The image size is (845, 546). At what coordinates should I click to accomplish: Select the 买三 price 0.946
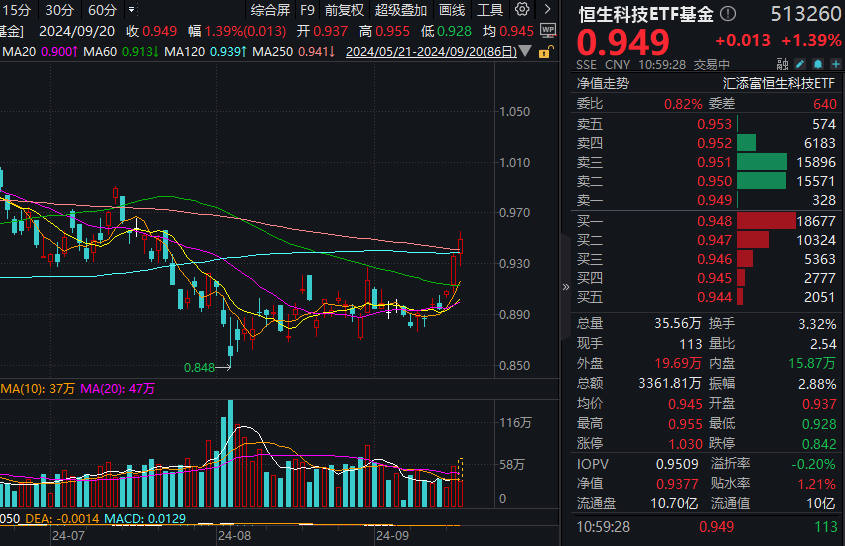[x=714, y=259]
